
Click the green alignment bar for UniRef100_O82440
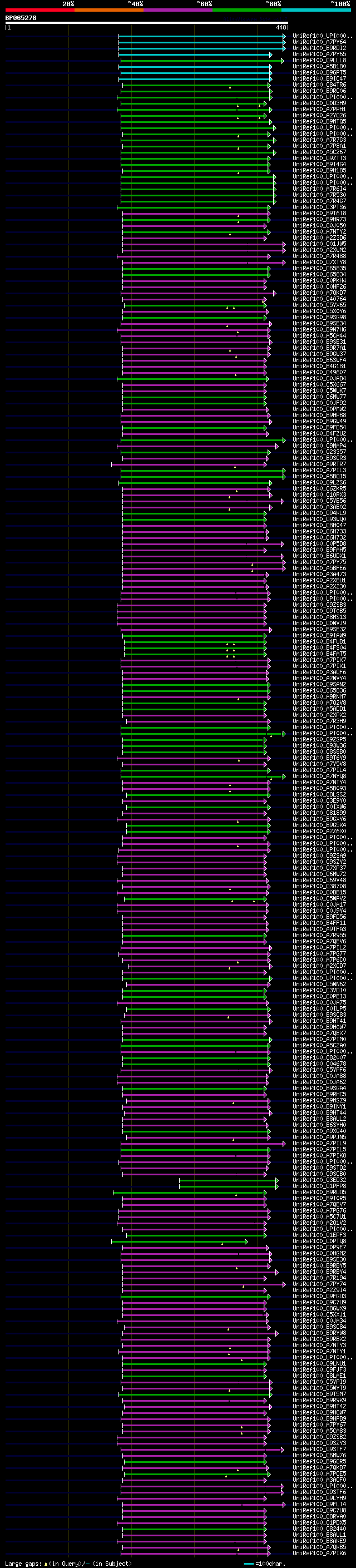click(195, 1529)
